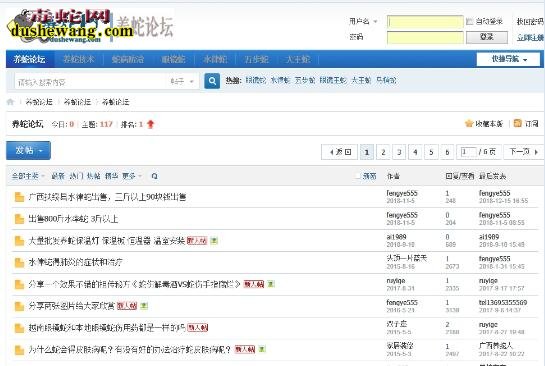Click folder icon of 三斤以上90块 水律蛇出售 thread
545x366 pixels.
19,197
